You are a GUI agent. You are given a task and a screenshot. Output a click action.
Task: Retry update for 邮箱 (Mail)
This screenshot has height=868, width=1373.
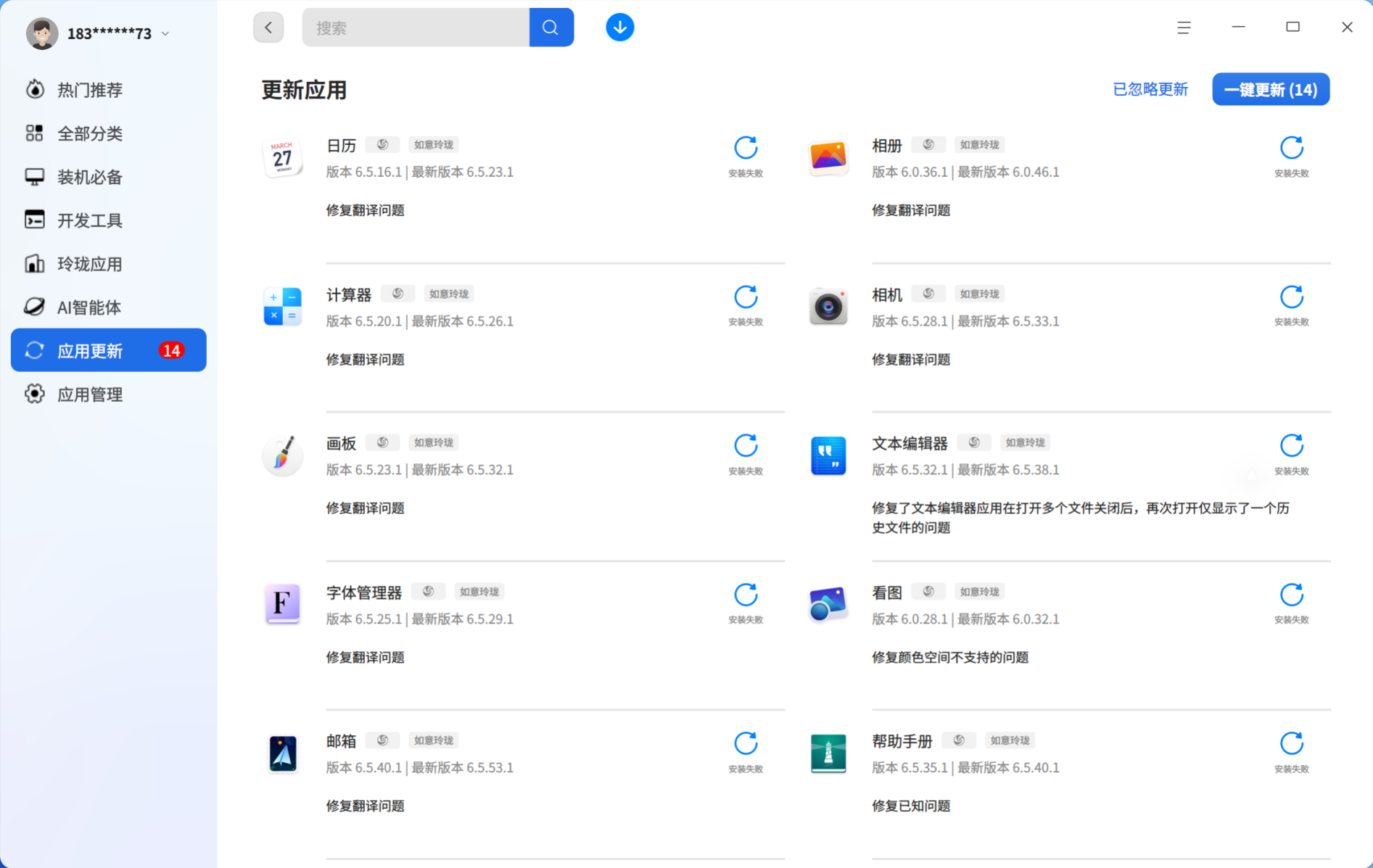pos(746,744)
